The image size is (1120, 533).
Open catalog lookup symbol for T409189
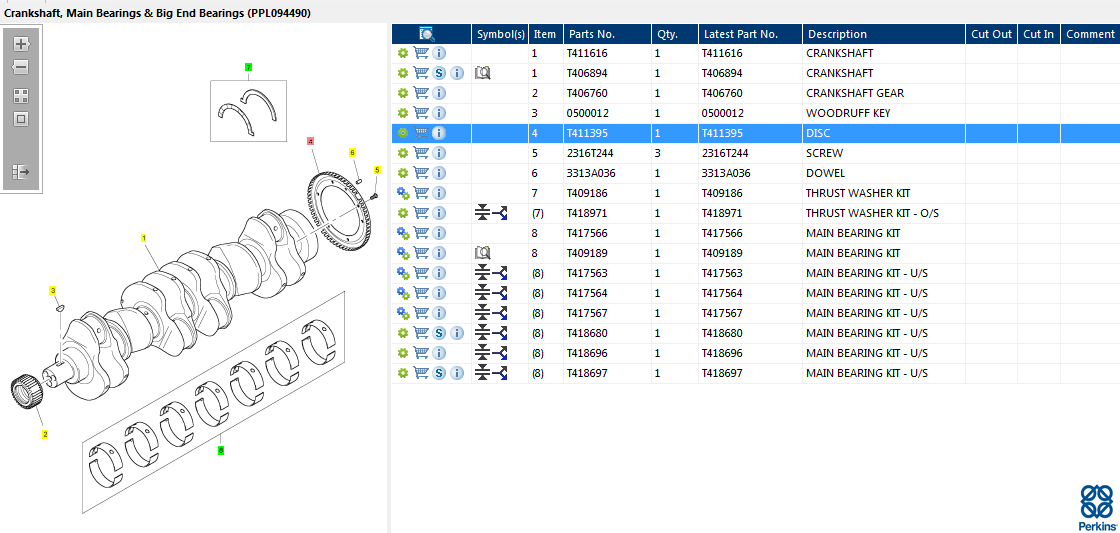(x=483, y=253)
